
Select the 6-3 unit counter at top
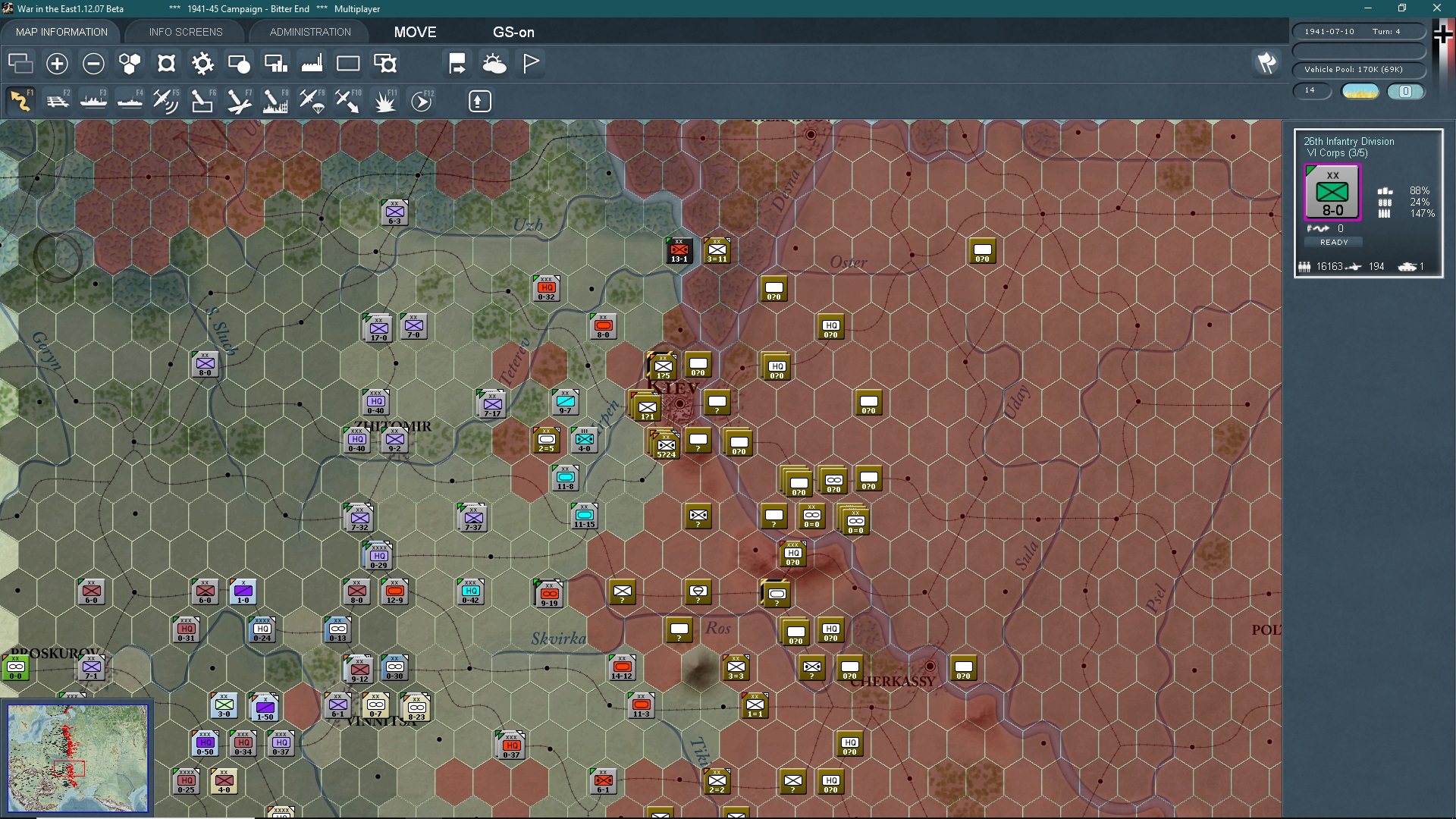pyautogui.click(x=394, y=212)
